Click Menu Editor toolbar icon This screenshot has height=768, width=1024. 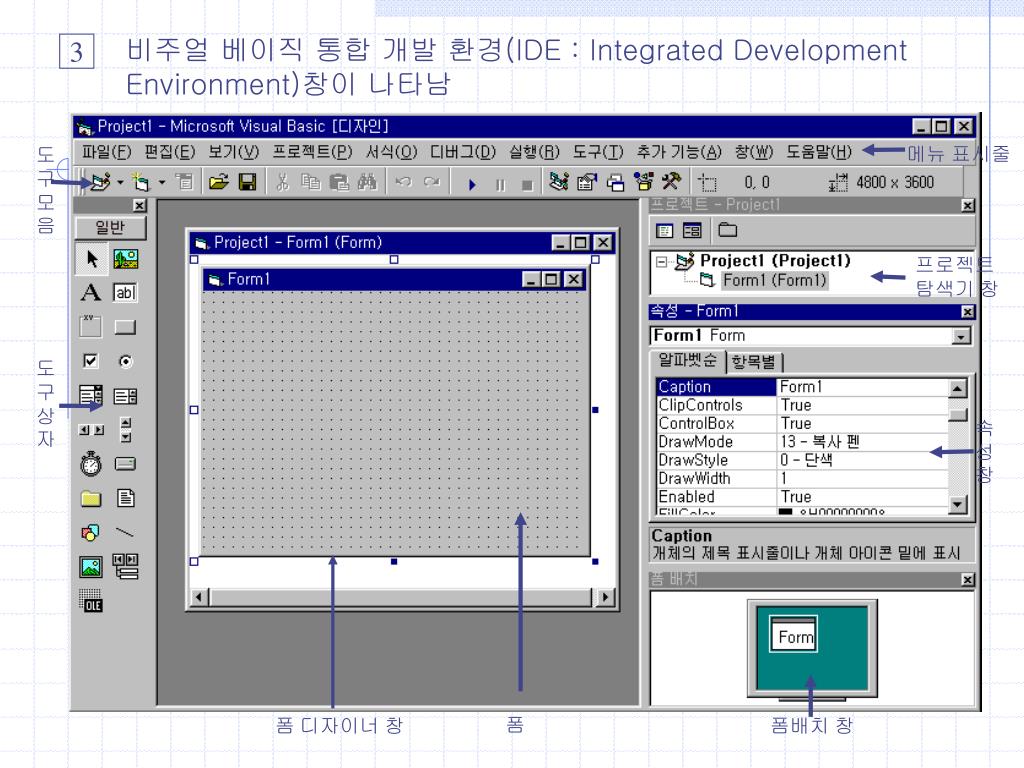pos(185,182)
